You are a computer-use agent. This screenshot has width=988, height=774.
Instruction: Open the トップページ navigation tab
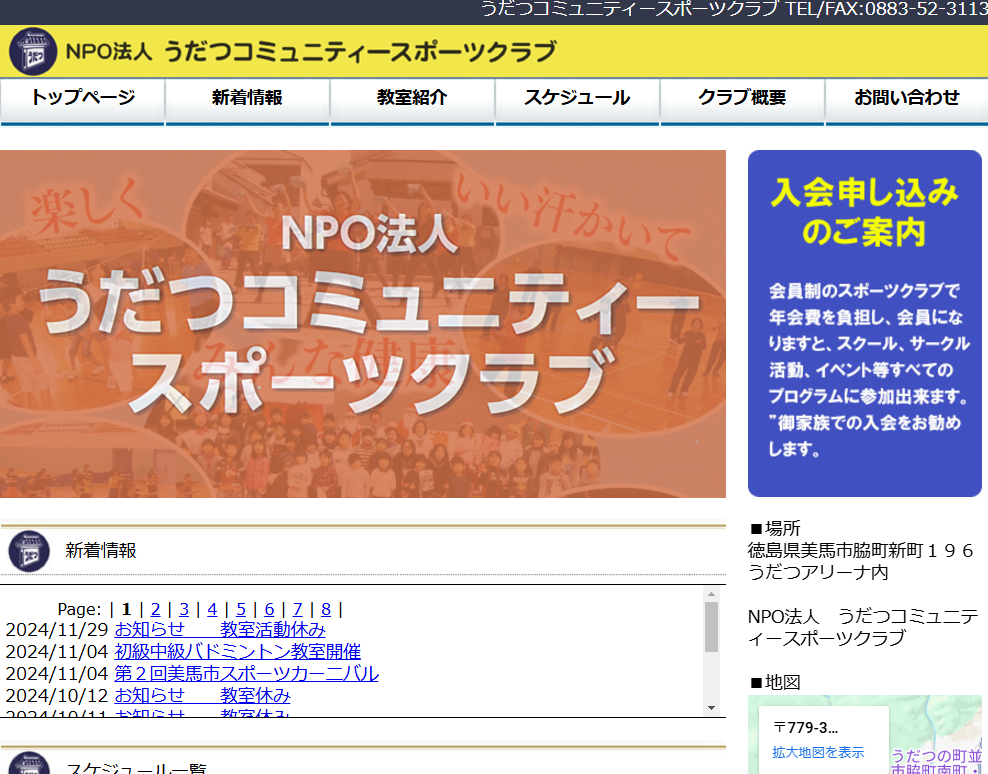[x=83, y=101]
